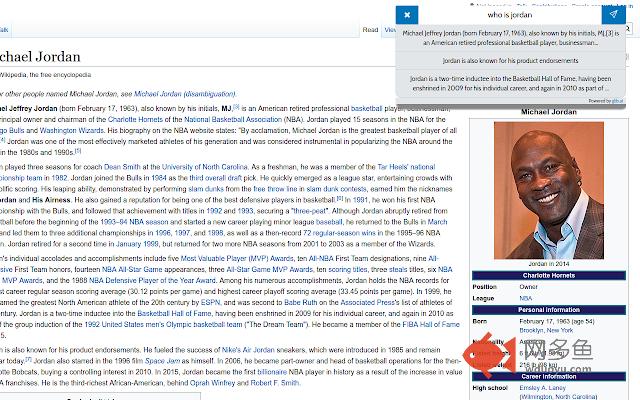Click the 'who is jordan' query field

[510, 15]
